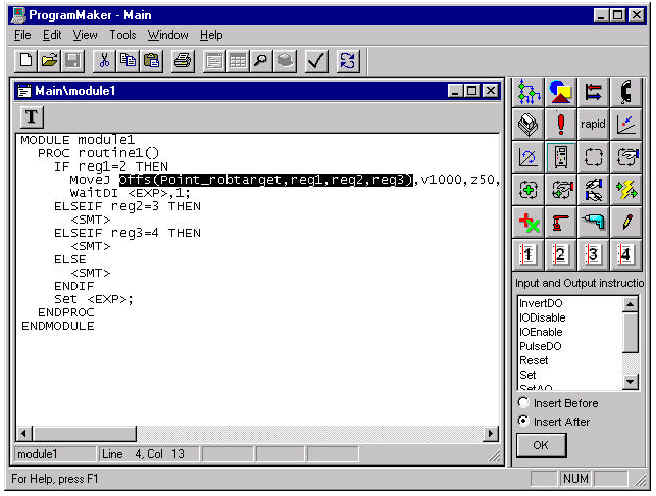Select the computer terminal palette icon

point(528,124)
